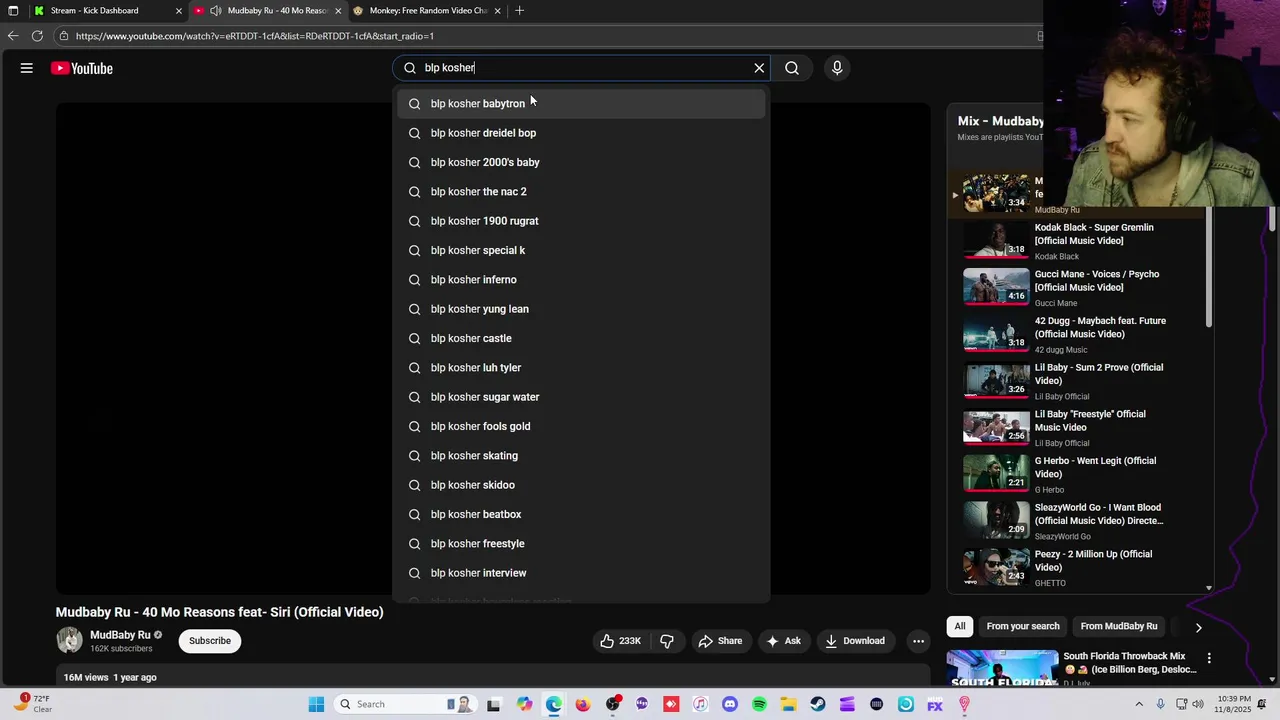Switch to Monkey: Free Random Video Chat tab
Screen dimensions: 1280x720
point(428,11)
